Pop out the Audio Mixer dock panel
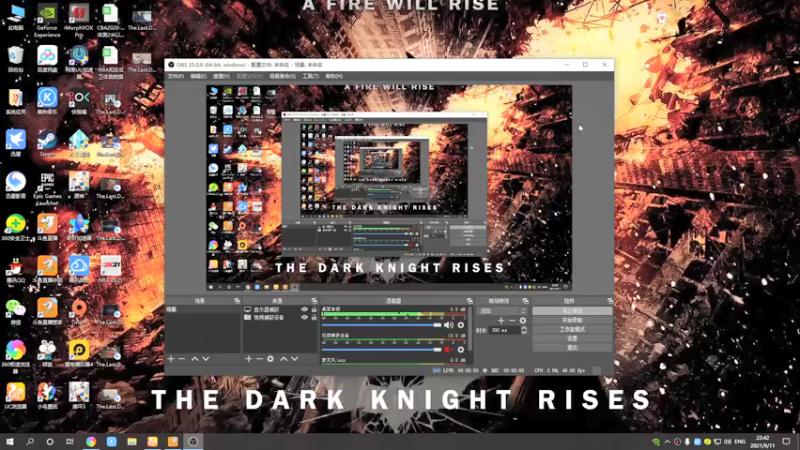The image size is (800, 450). 469,301
